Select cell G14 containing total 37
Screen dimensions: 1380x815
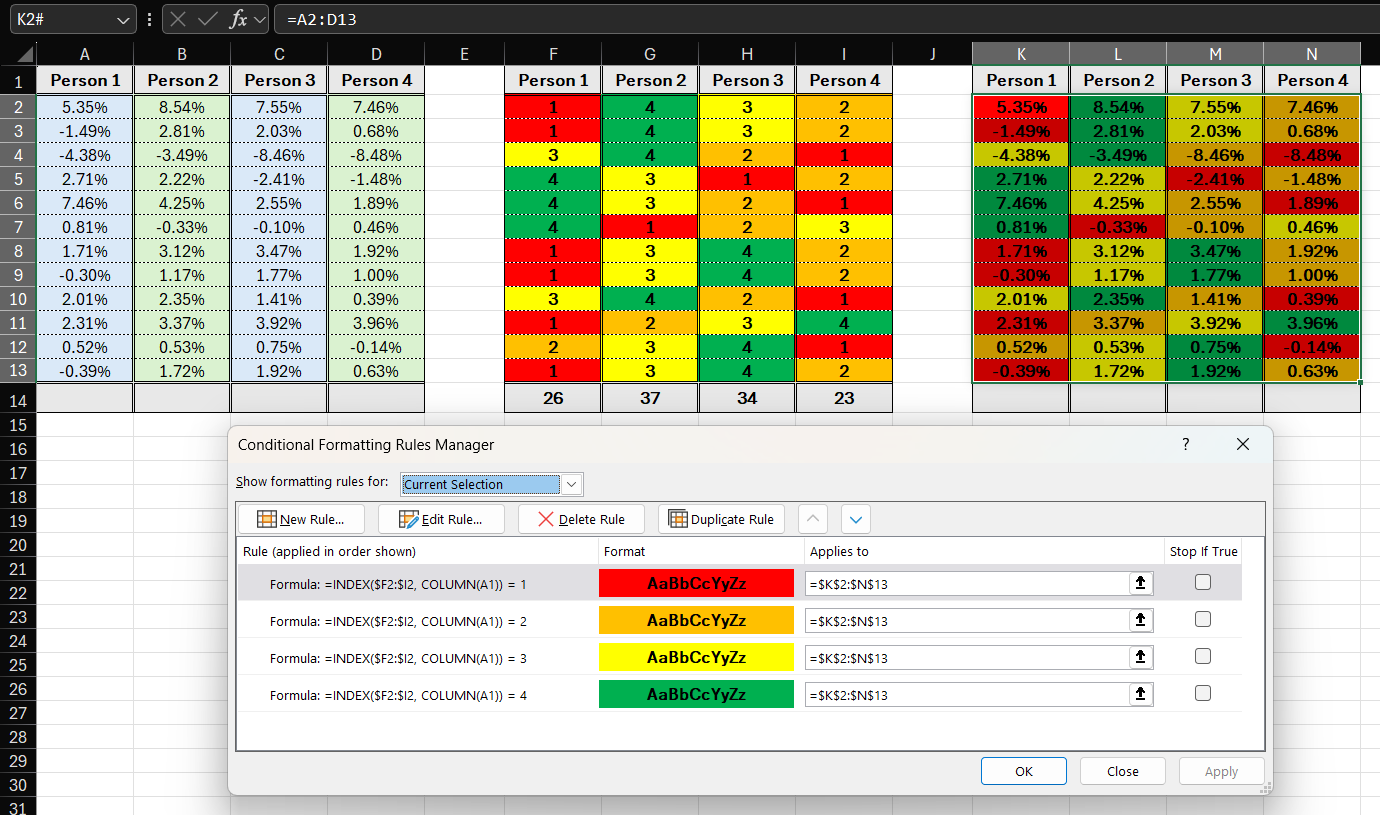(x=650, y=398)
